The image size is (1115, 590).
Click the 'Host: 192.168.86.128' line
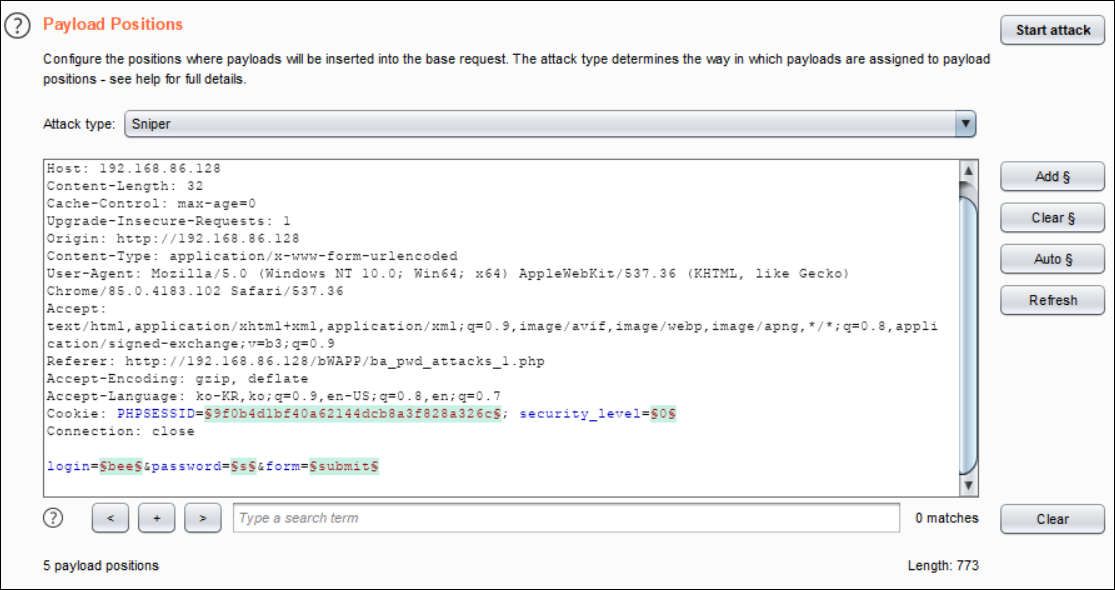click(x=134, y=169)
